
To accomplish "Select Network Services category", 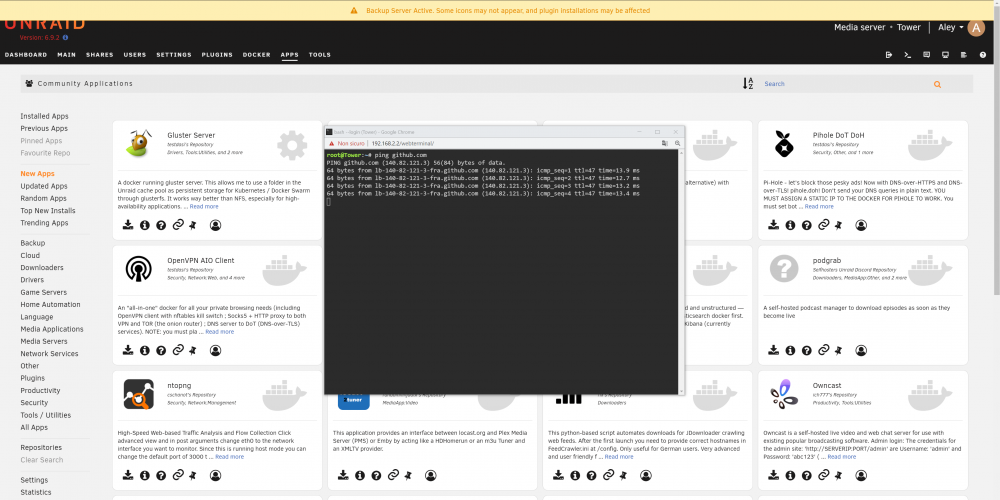I will 49,353.
